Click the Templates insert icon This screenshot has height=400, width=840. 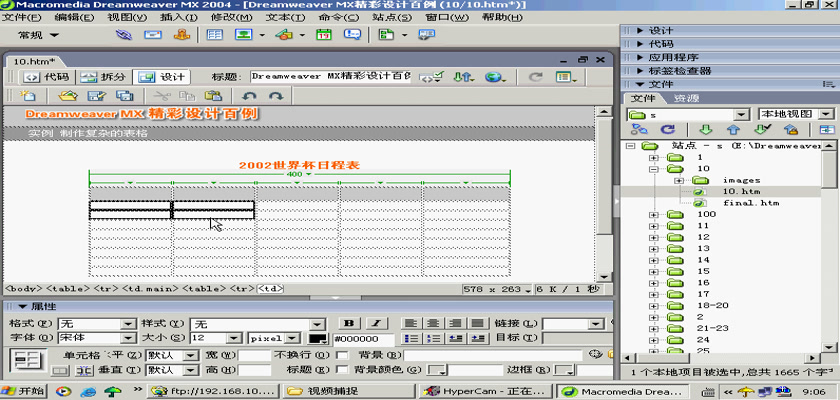click(x=386, y=35)
